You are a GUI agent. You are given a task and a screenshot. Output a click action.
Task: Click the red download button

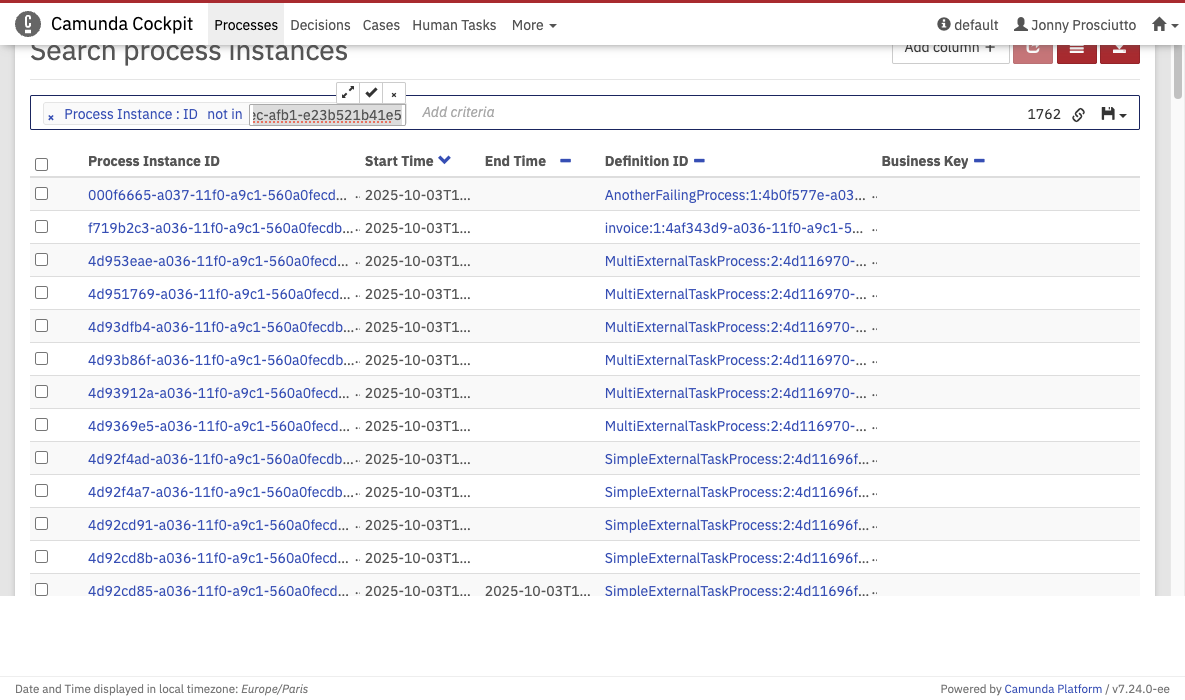[1119, 49]
